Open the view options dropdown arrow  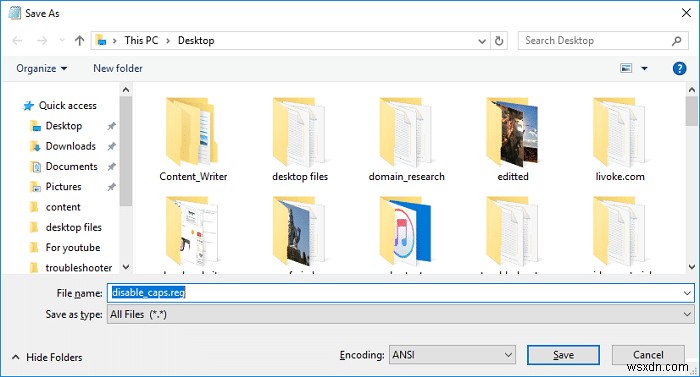tap(644, 68)
